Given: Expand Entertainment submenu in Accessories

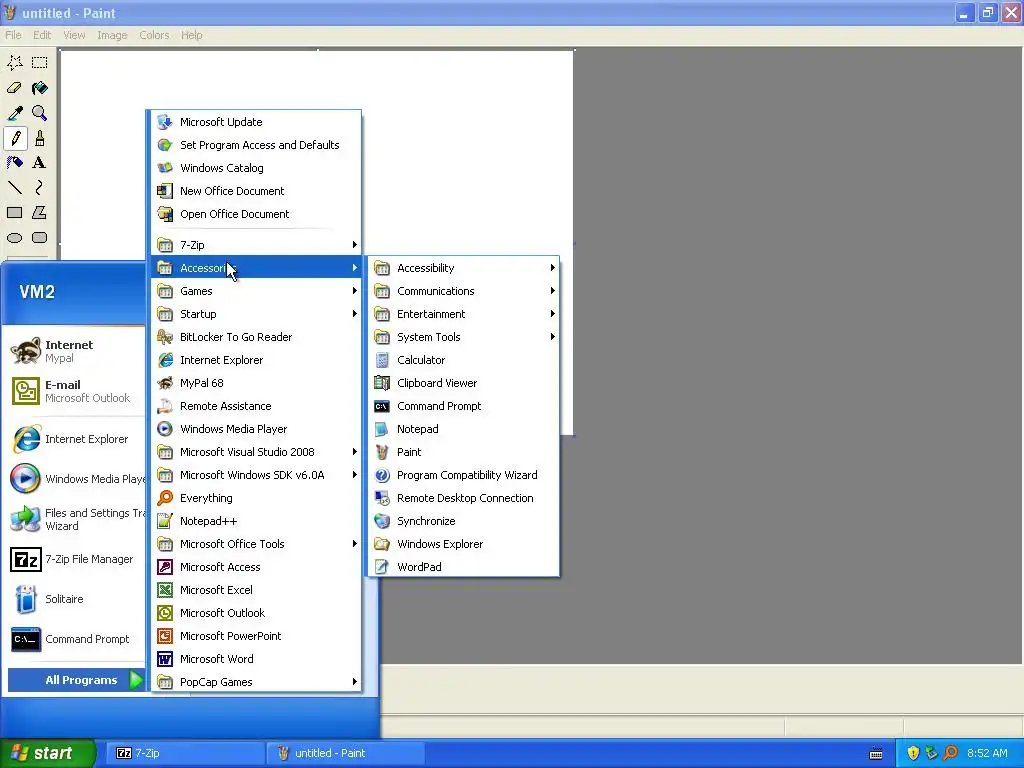Looking at the screenshot, I should (464, 314).
